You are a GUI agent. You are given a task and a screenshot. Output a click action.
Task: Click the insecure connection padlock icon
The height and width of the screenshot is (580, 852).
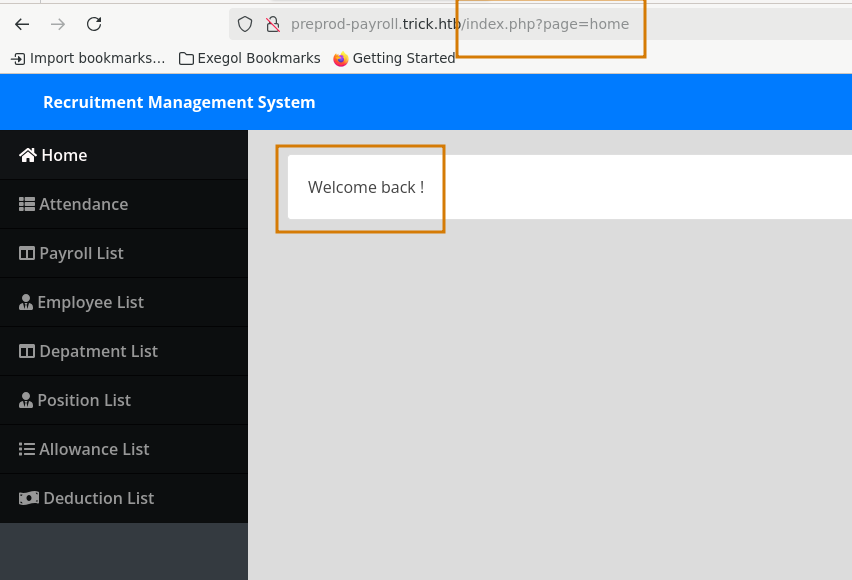click(272, 24)
